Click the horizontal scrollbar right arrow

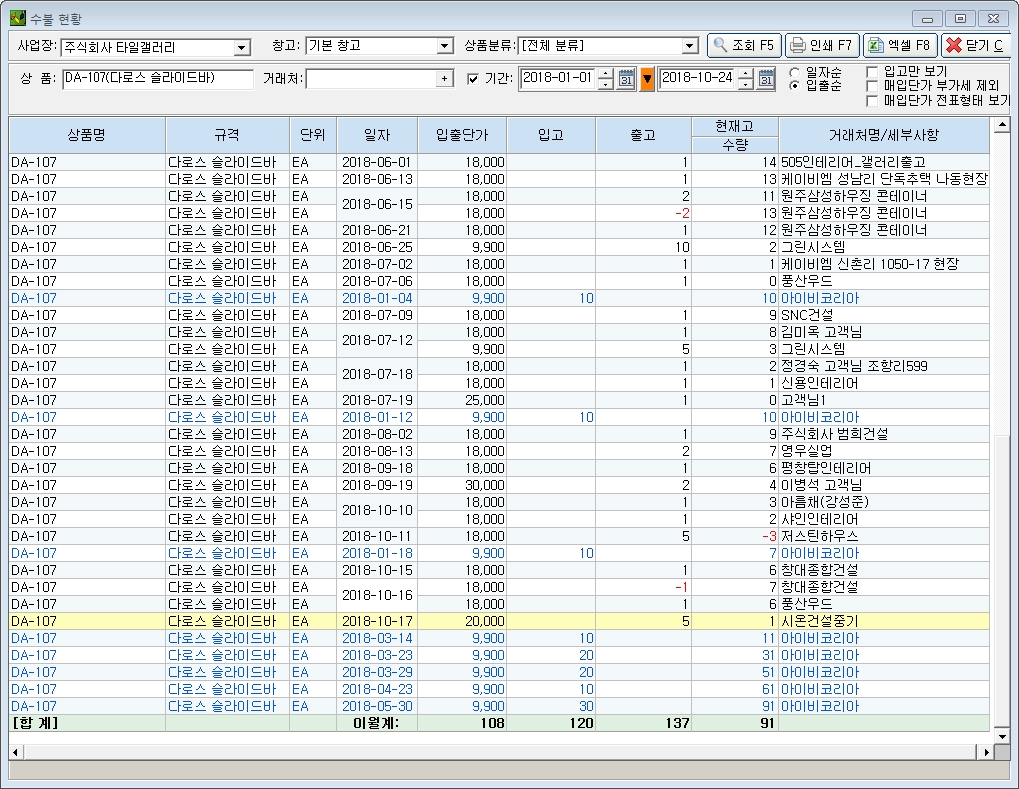tap(987, 753)
